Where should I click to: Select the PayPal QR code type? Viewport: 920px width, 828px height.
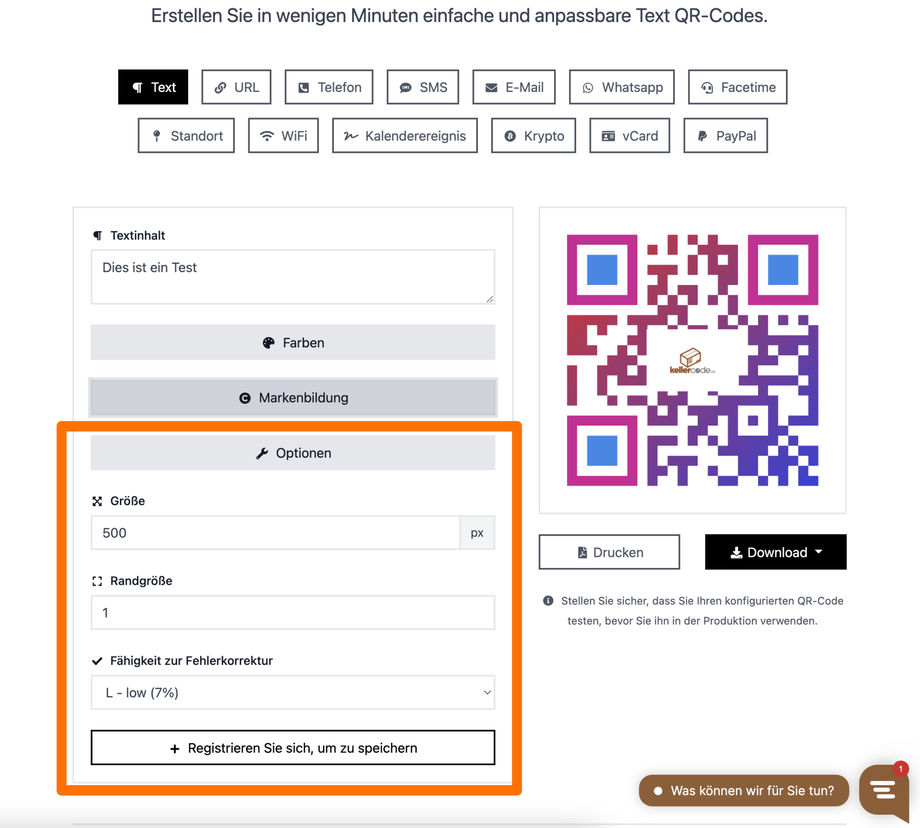(x=726, y=136)
